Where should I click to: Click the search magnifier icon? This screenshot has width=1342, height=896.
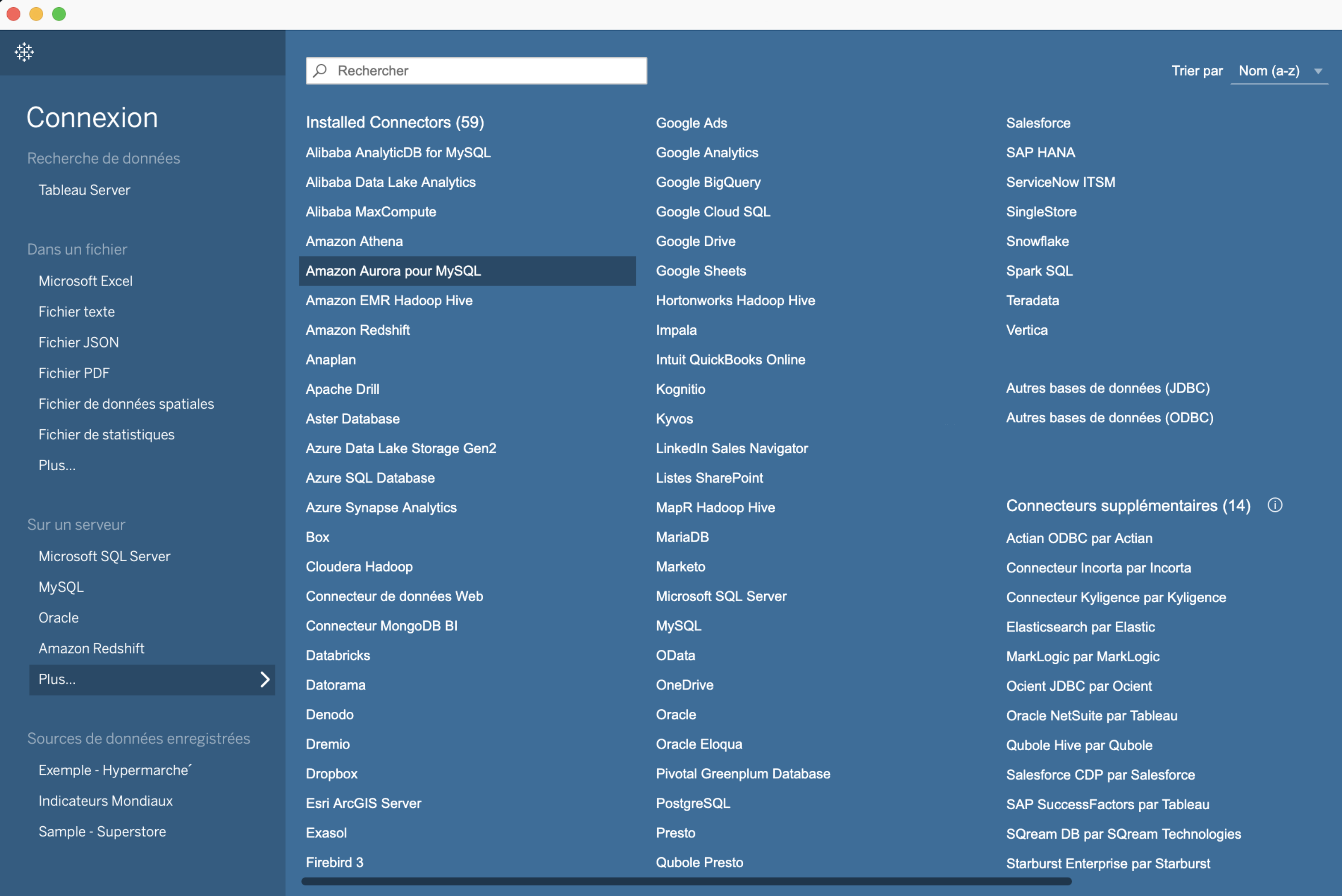pos(320,70)
